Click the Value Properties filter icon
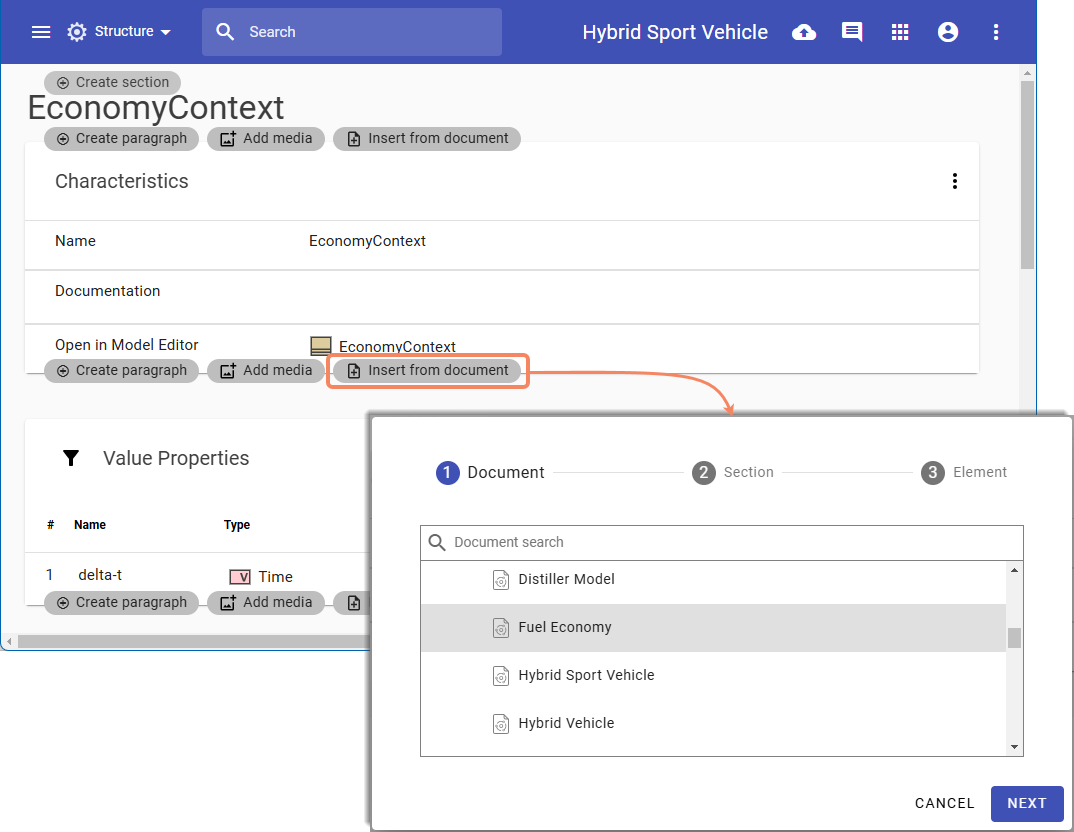Image resolution: width=1074 pixels, height=832 pixels. (71, 458)
